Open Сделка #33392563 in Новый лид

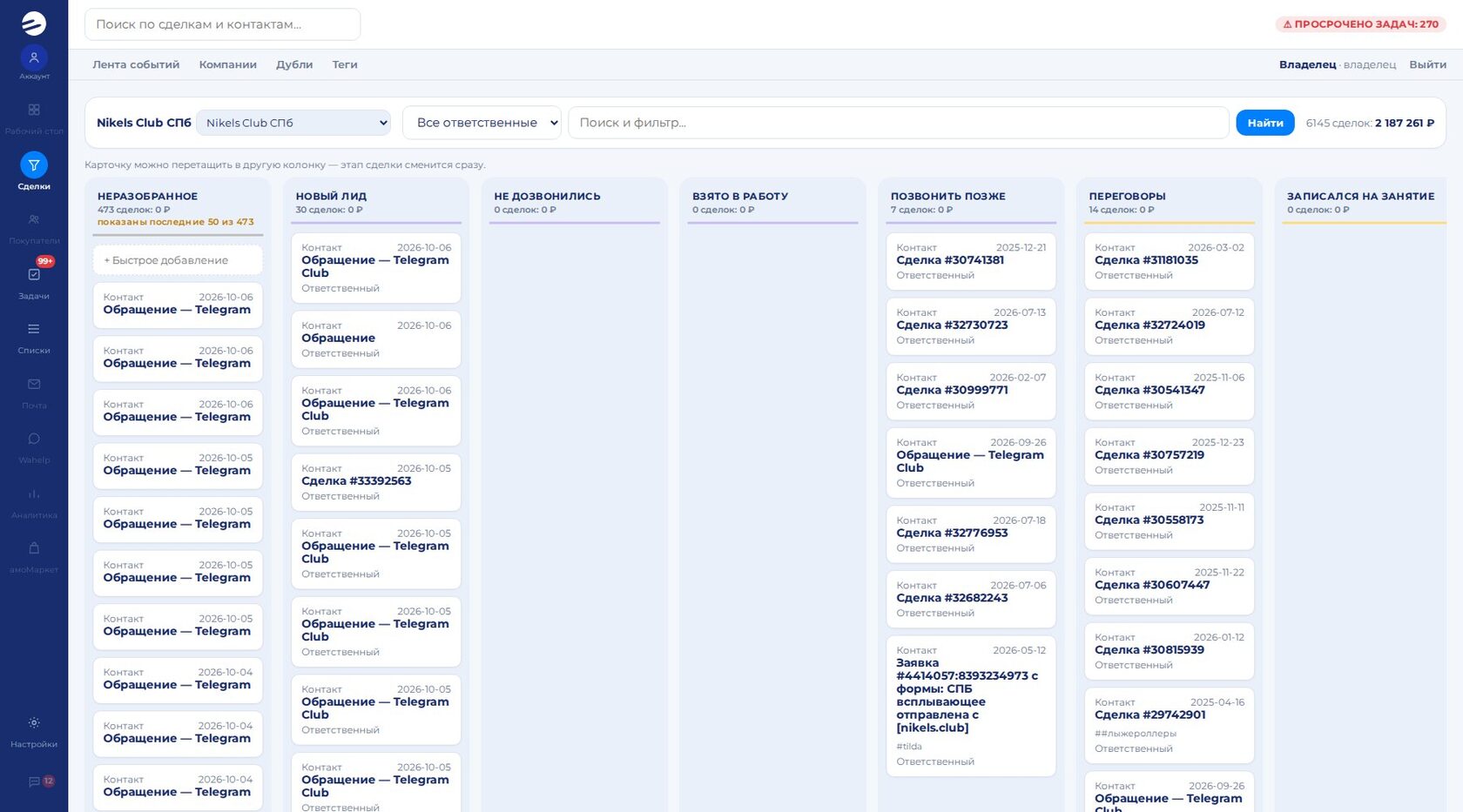376,482
